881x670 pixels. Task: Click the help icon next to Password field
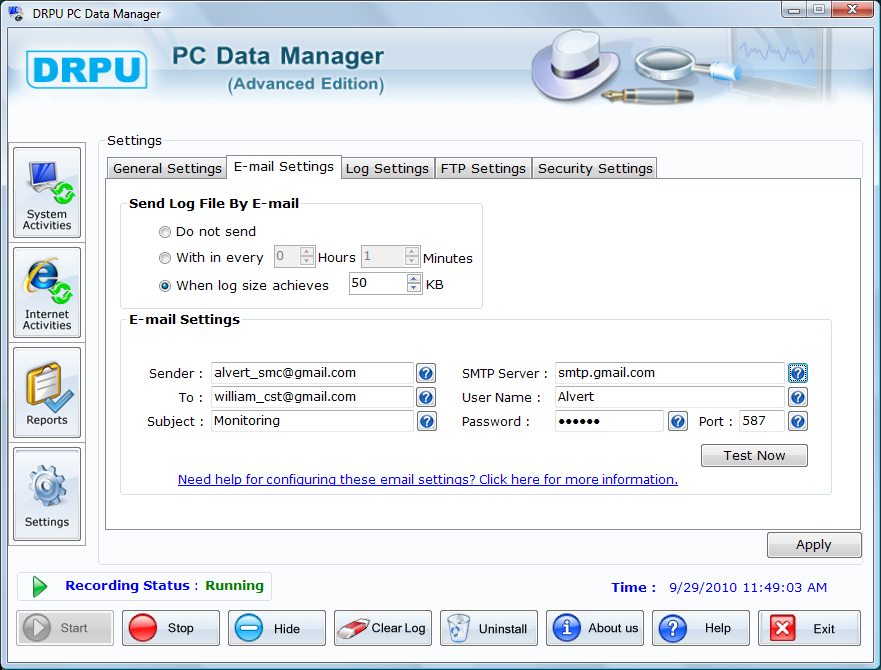[678, 421]
